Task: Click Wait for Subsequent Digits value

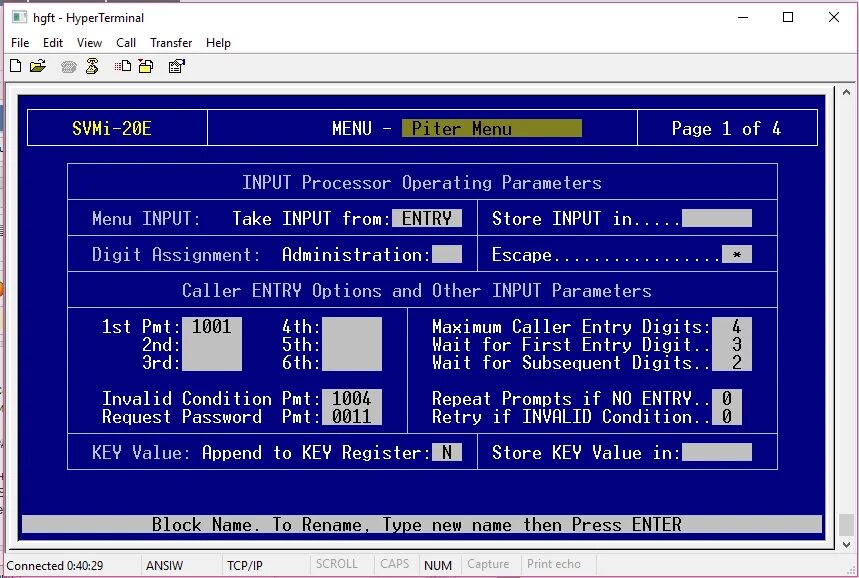Action: click(732, 362)
